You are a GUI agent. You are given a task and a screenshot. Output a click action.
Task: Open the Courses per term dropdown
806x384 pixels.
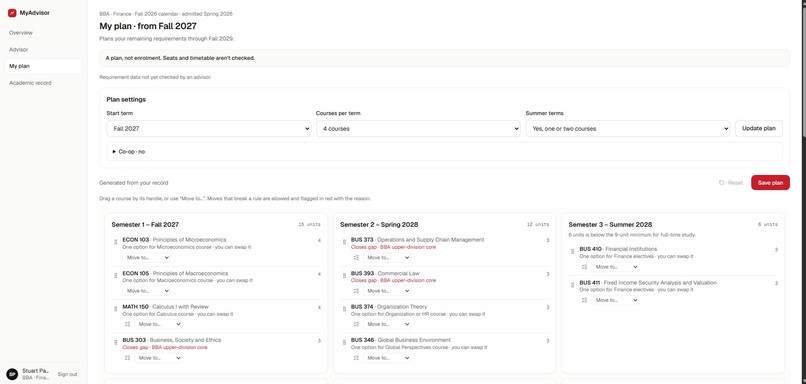pos(418,129)
